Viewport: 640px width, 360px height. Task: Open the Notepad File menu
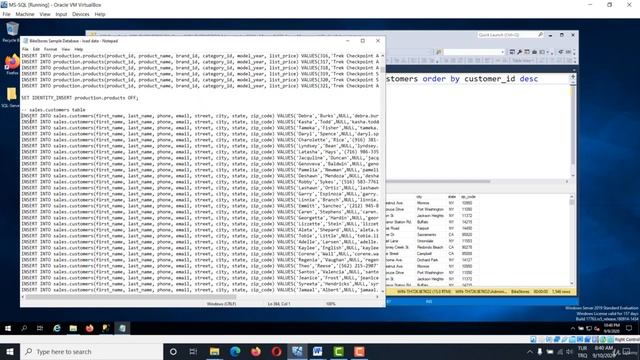(x=25, y=49)
